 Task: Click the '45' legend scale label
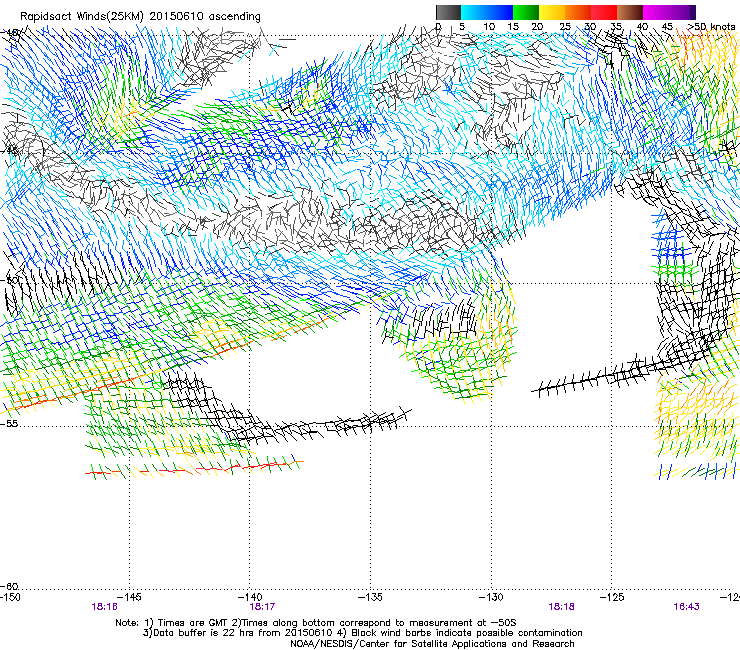(x=667, y=26)
